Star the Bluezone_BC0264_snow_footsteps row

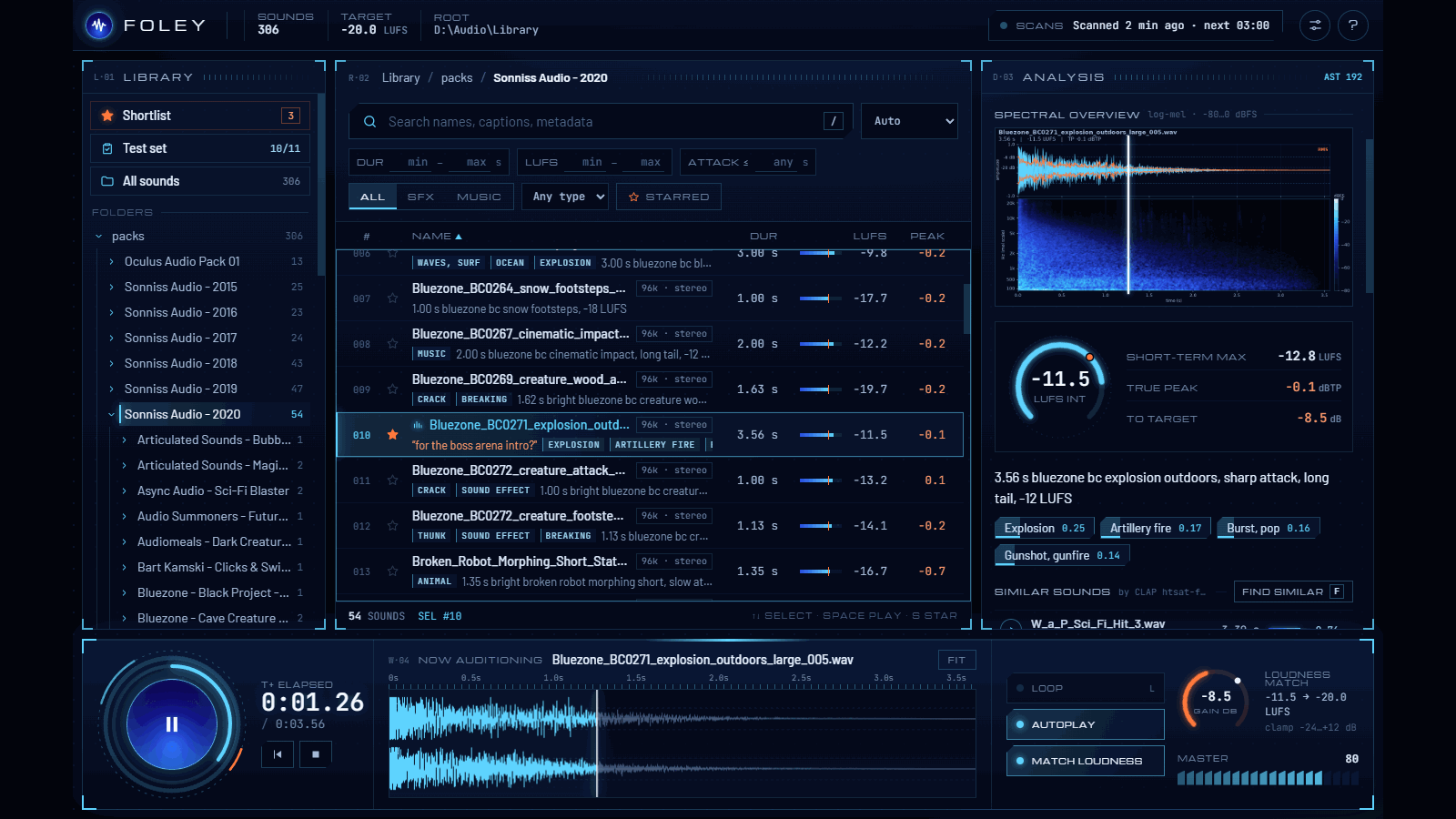coord(392,298)
